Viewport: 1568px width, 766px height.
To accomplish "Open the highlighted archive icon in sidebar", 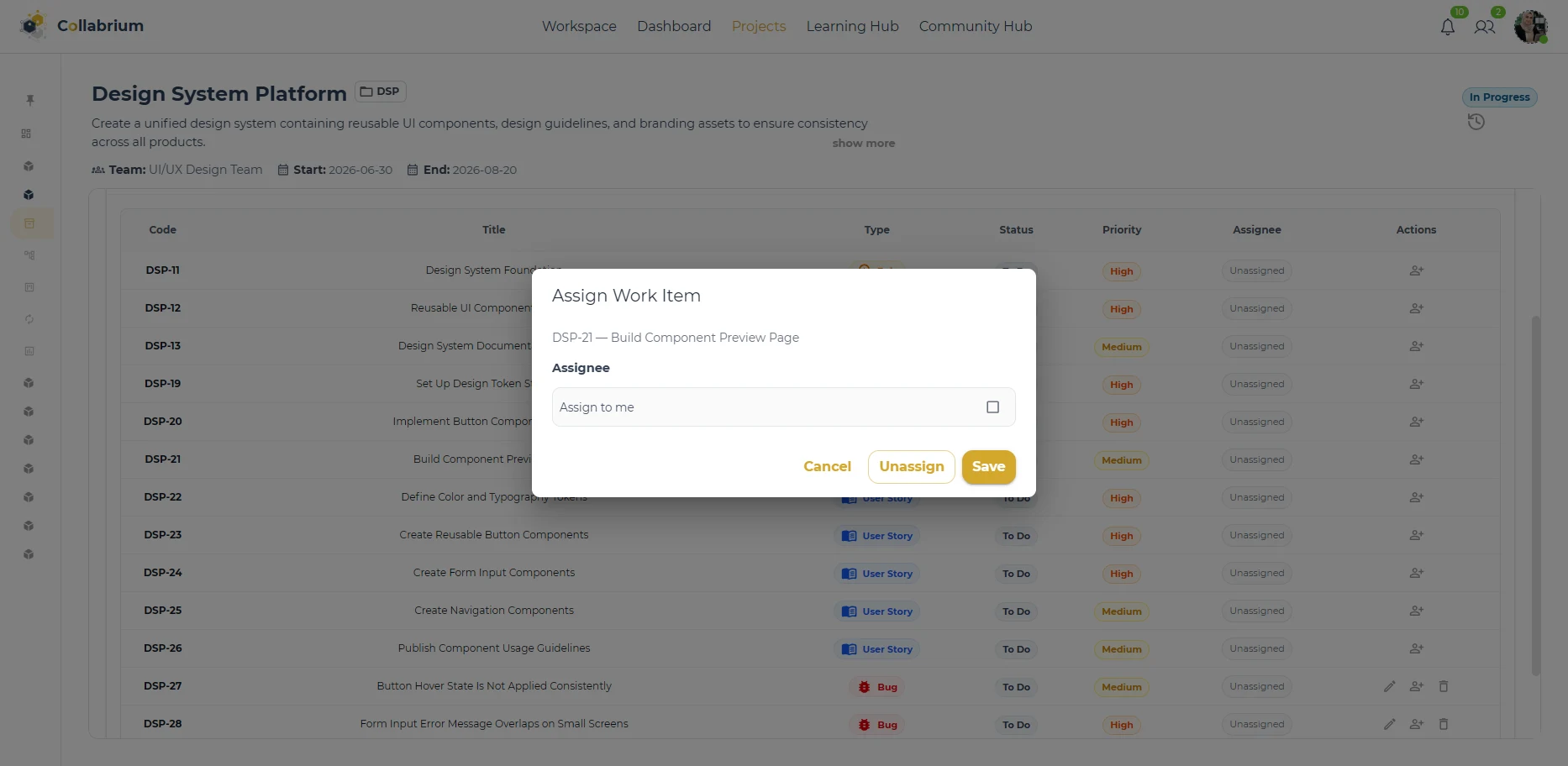I will click(31, 223).
